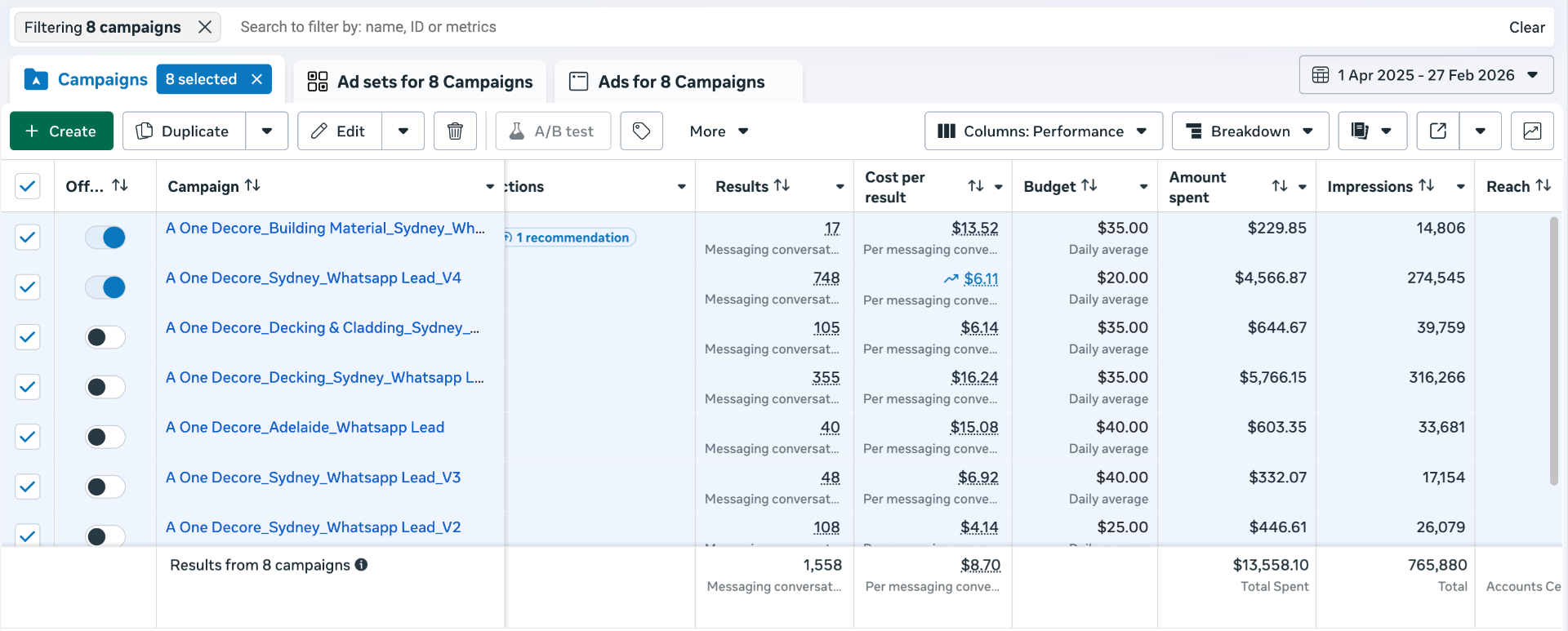Open the Results column options caret
This screenshot has height=631, width=1568.
coord(840,187)
